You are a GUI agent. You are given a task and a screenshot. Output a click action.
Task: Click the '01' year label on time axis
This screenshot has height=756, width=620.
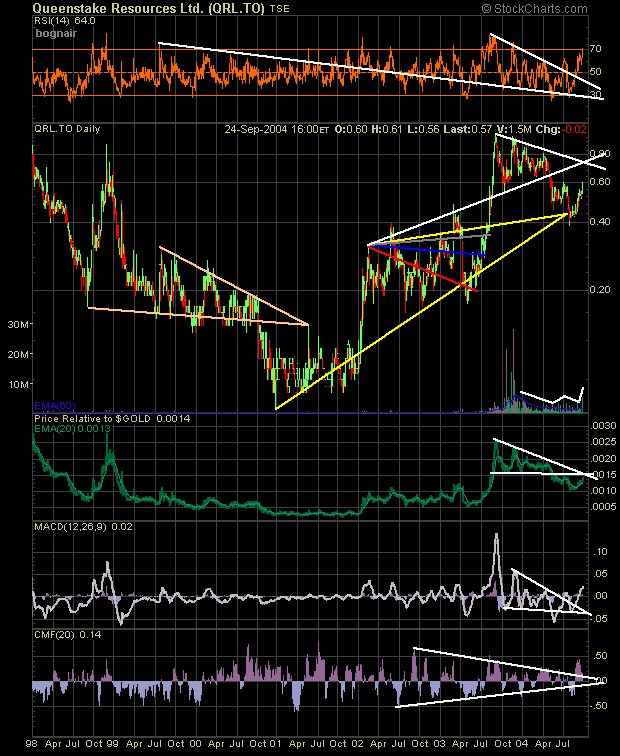point(276,743)
